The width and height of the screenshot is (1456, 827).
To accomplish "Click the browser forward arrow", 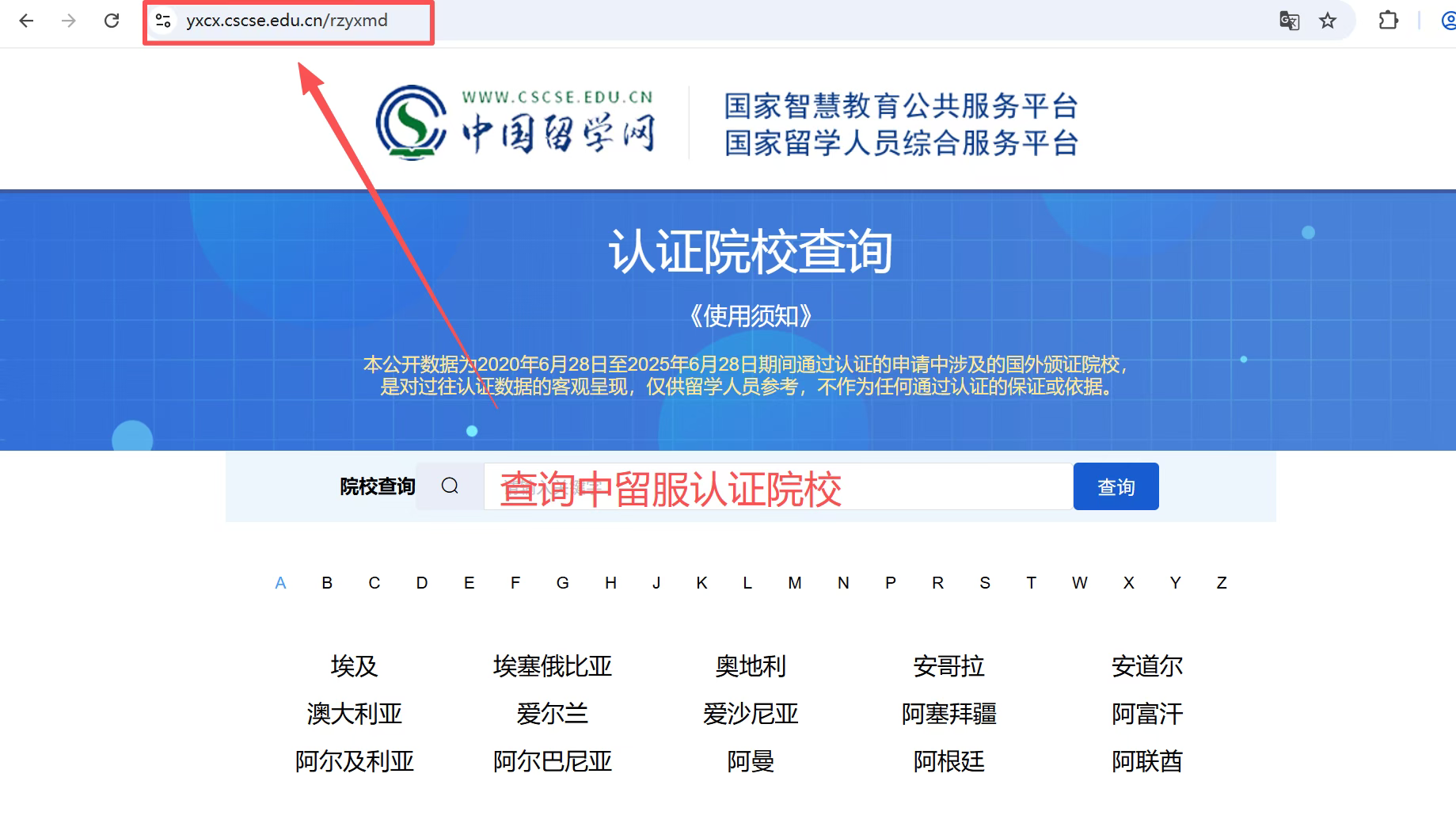I will pos(69,21).
